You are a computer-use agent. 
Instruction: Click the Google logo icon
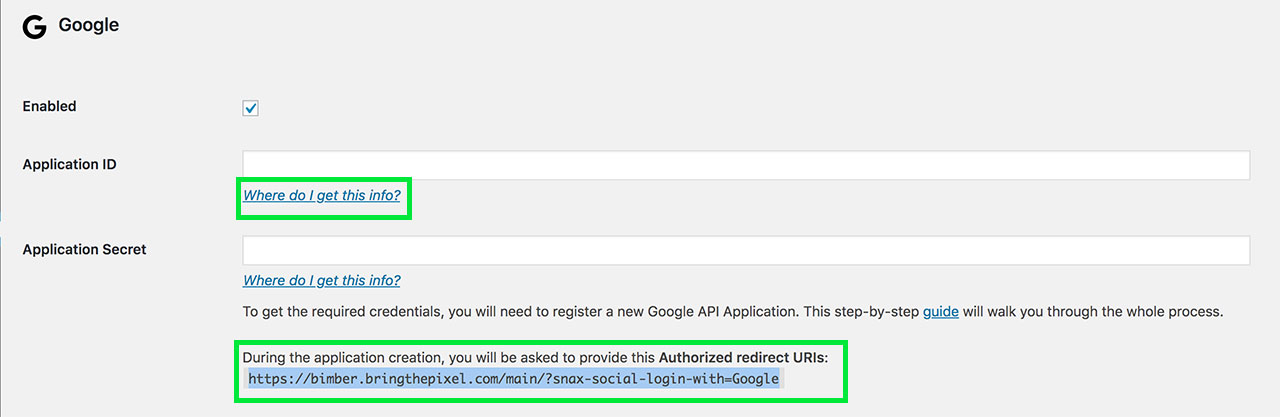(34, 27)
